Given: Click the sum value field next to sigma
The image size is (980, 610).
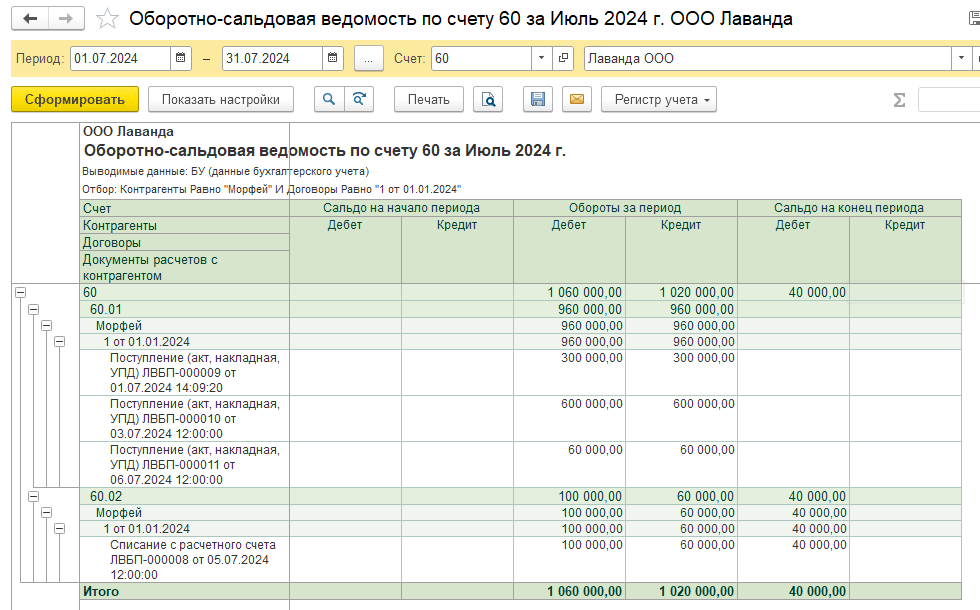Looking at the screenshot, I should pos(949,100).
